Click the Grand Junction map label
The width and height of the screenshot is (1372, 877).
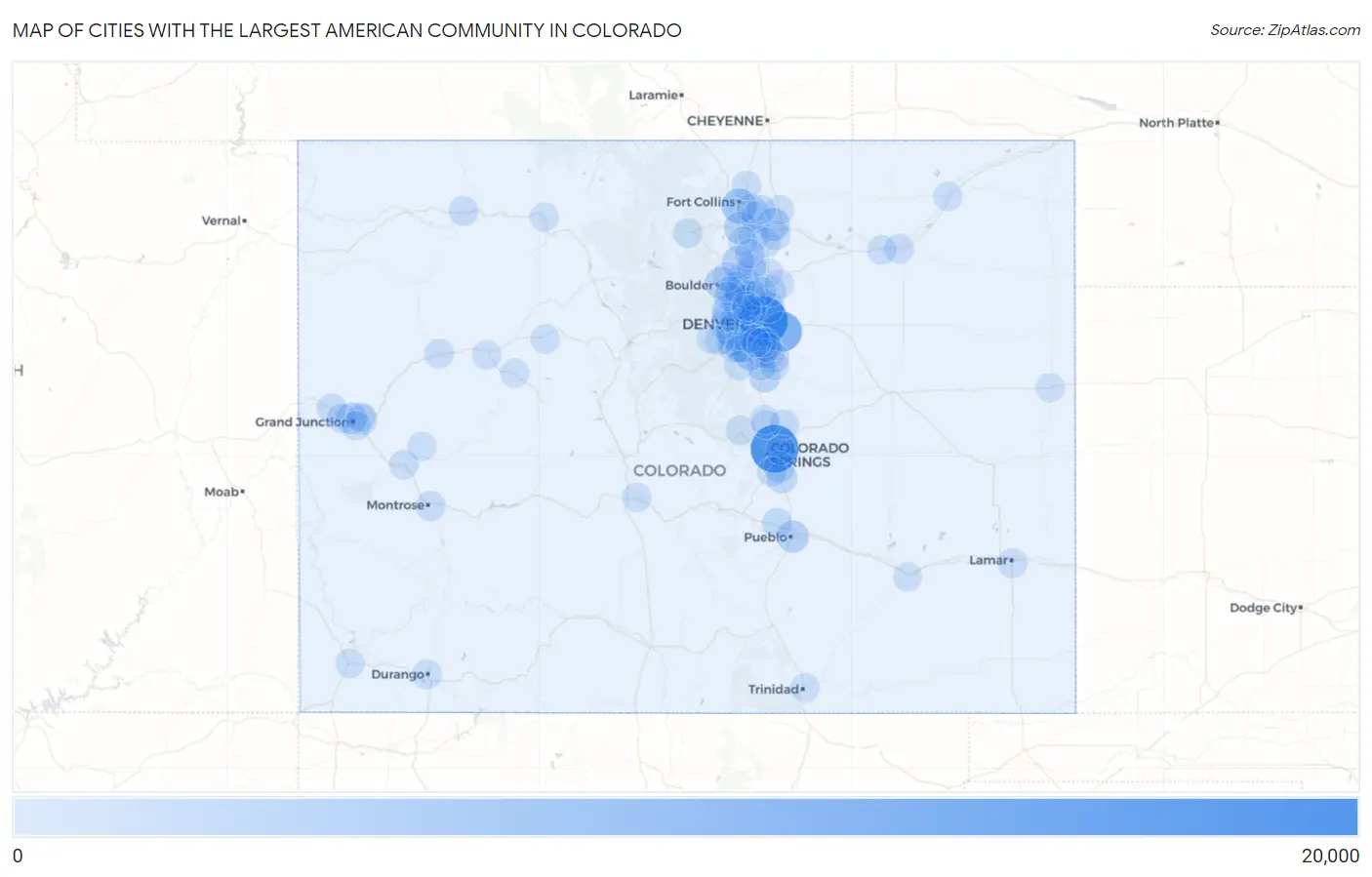point(303,422)
